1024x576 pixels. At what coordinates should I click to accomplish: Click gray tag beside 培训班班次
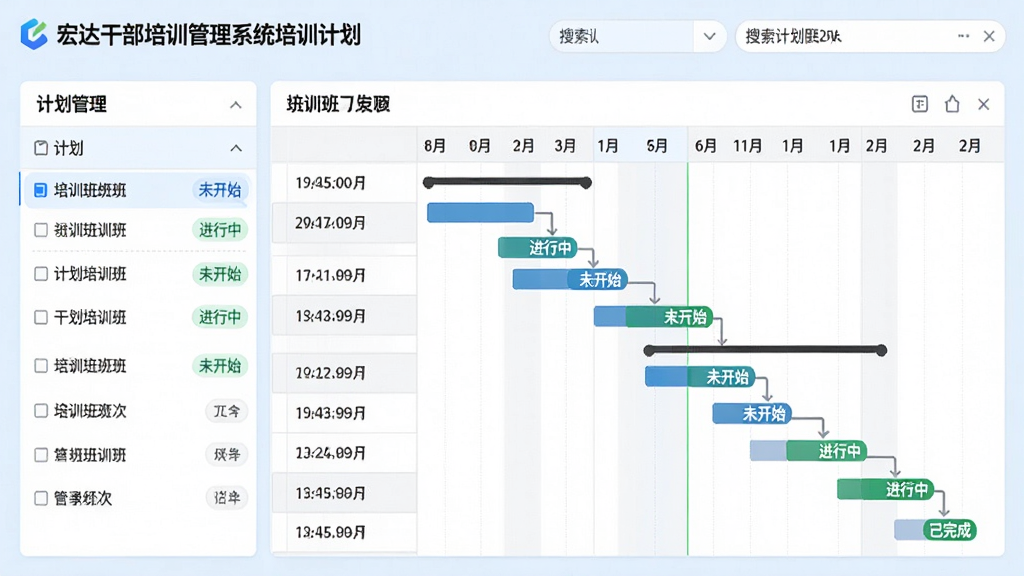[227, 411]
